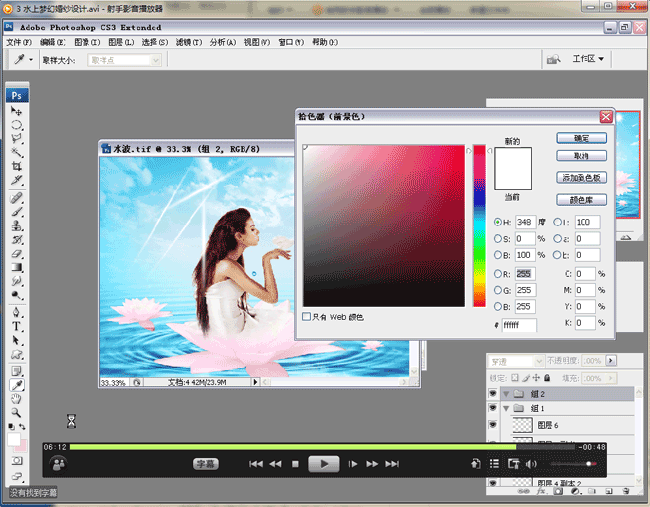
Task: Select the Magic Wand tool
Action: [17, 152]
